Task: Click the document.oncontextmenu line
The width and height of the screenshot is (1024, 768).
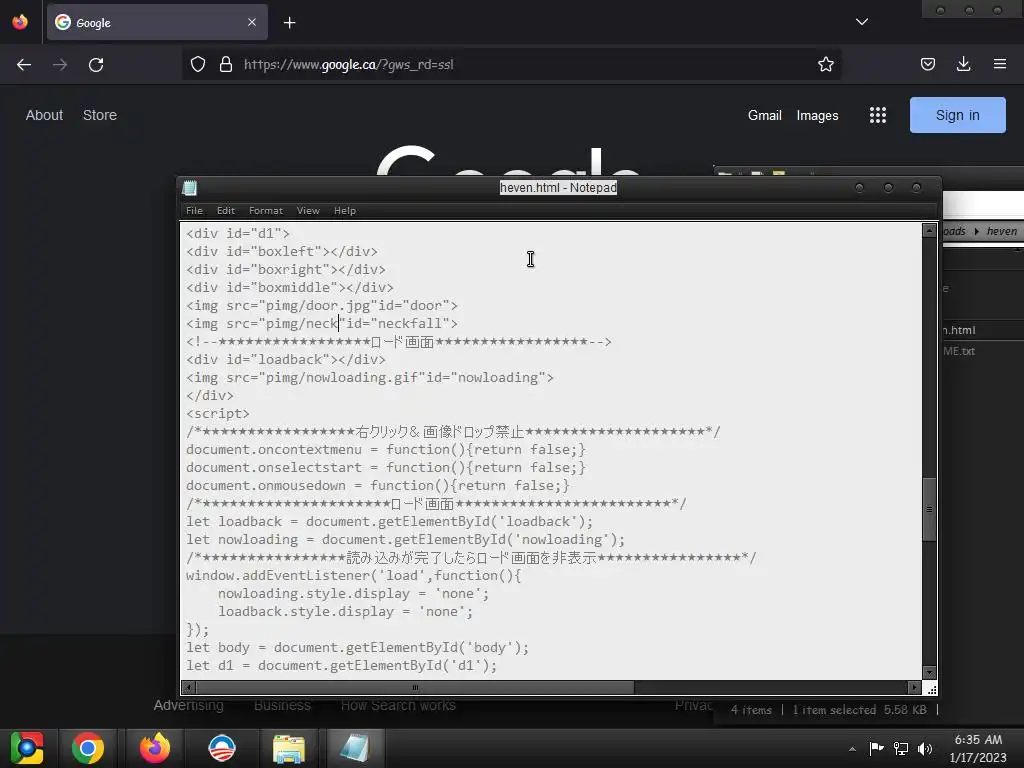Action: click(x=385, y=449)
